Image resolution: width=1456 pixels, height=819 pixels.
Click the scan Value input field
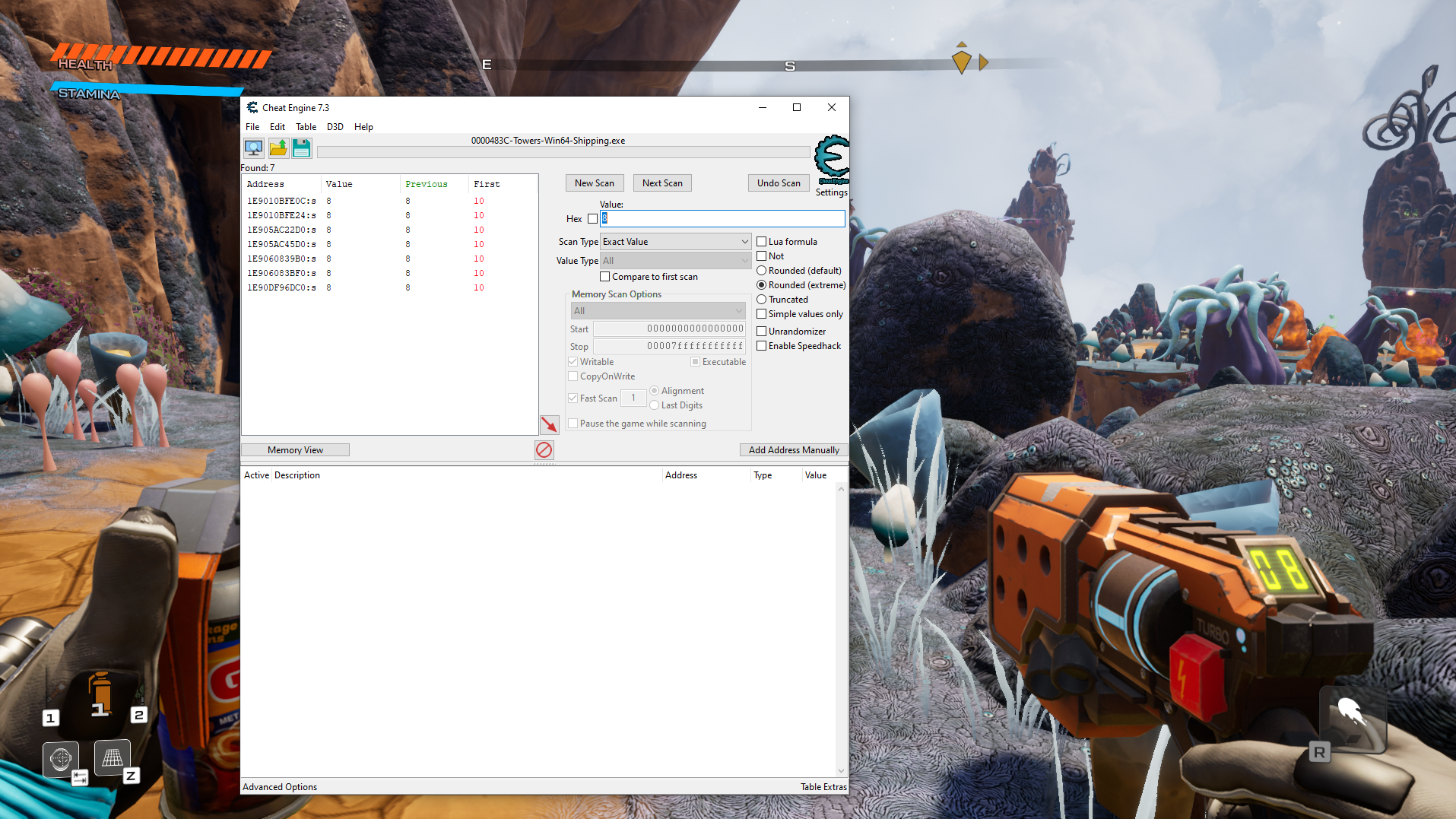pos(722,219)
